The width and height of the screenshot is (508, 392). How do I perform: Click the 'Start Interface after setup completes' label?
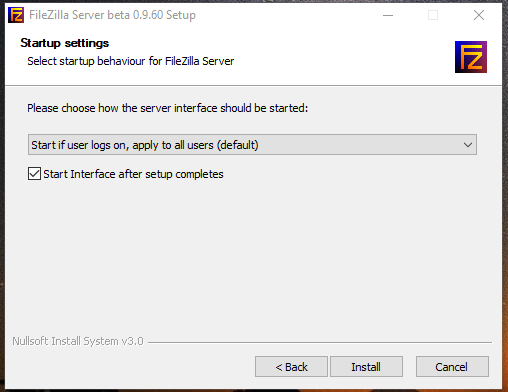pos(133,174)
